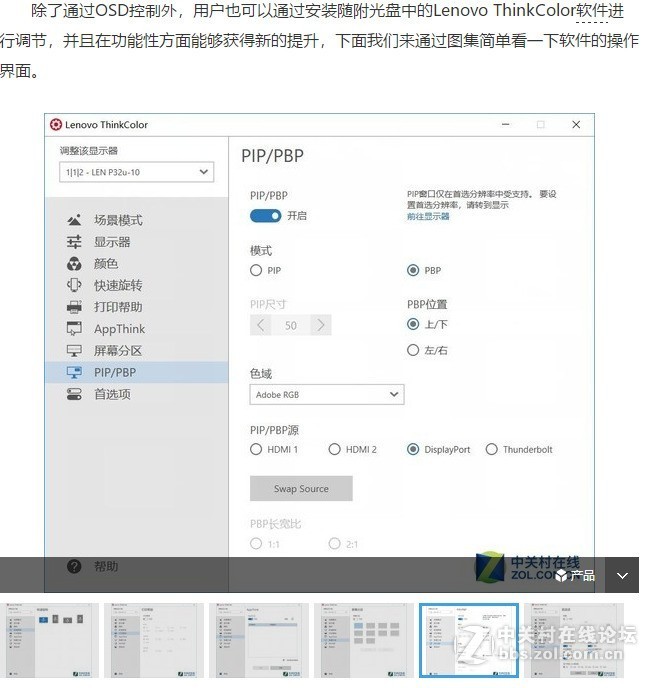Open the highlighted fifth gallery thumbnail
Image resolution: width=660 pixels, height=688 pixels.
(x=469, y=641)
